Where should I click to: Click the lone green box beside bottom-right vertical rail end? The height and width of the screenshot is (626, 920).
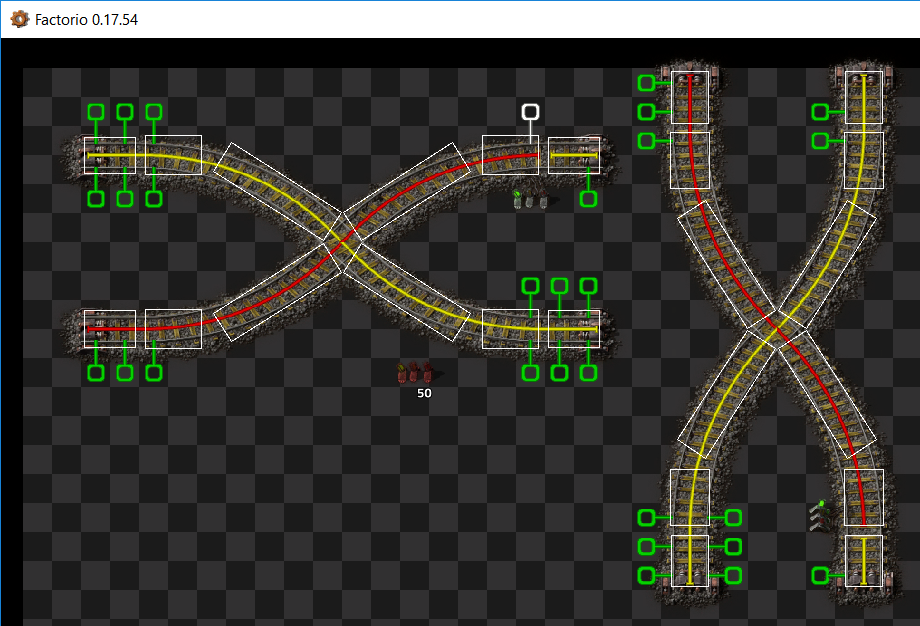click(x=820, y=576)
